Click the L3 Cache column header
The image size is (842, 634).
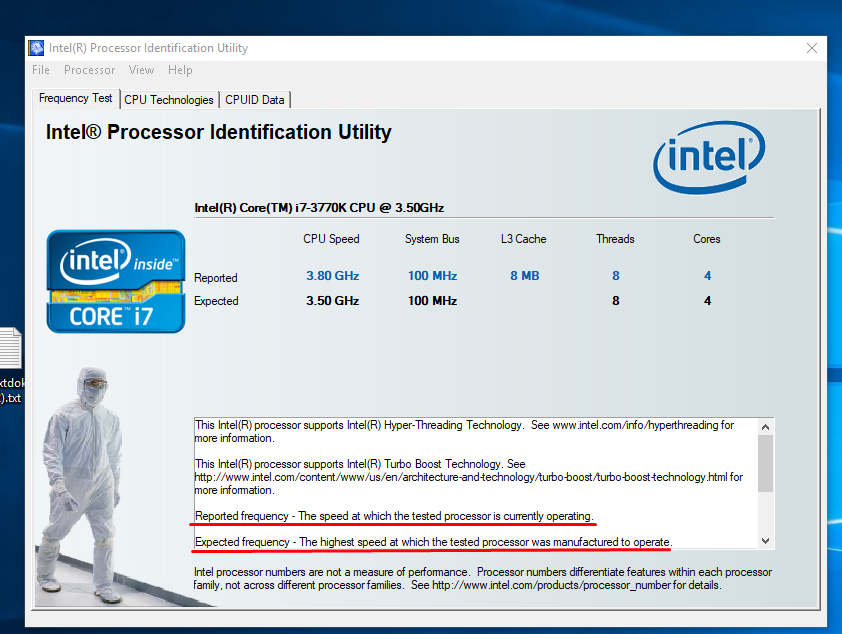[524, 239]
